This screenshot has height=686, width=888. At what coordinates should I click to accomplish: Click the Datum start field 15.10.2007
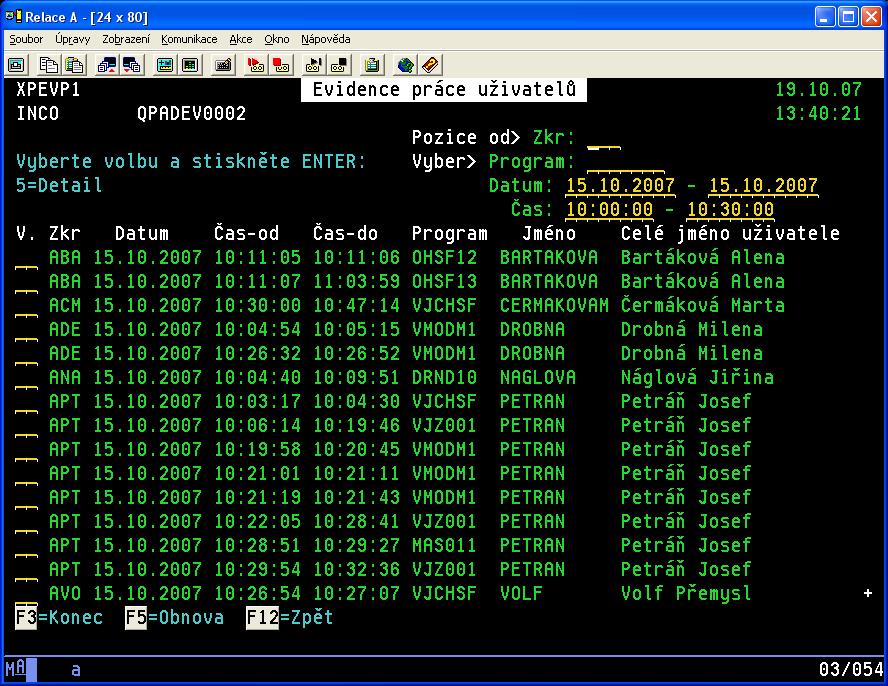(x=620, y=186)
